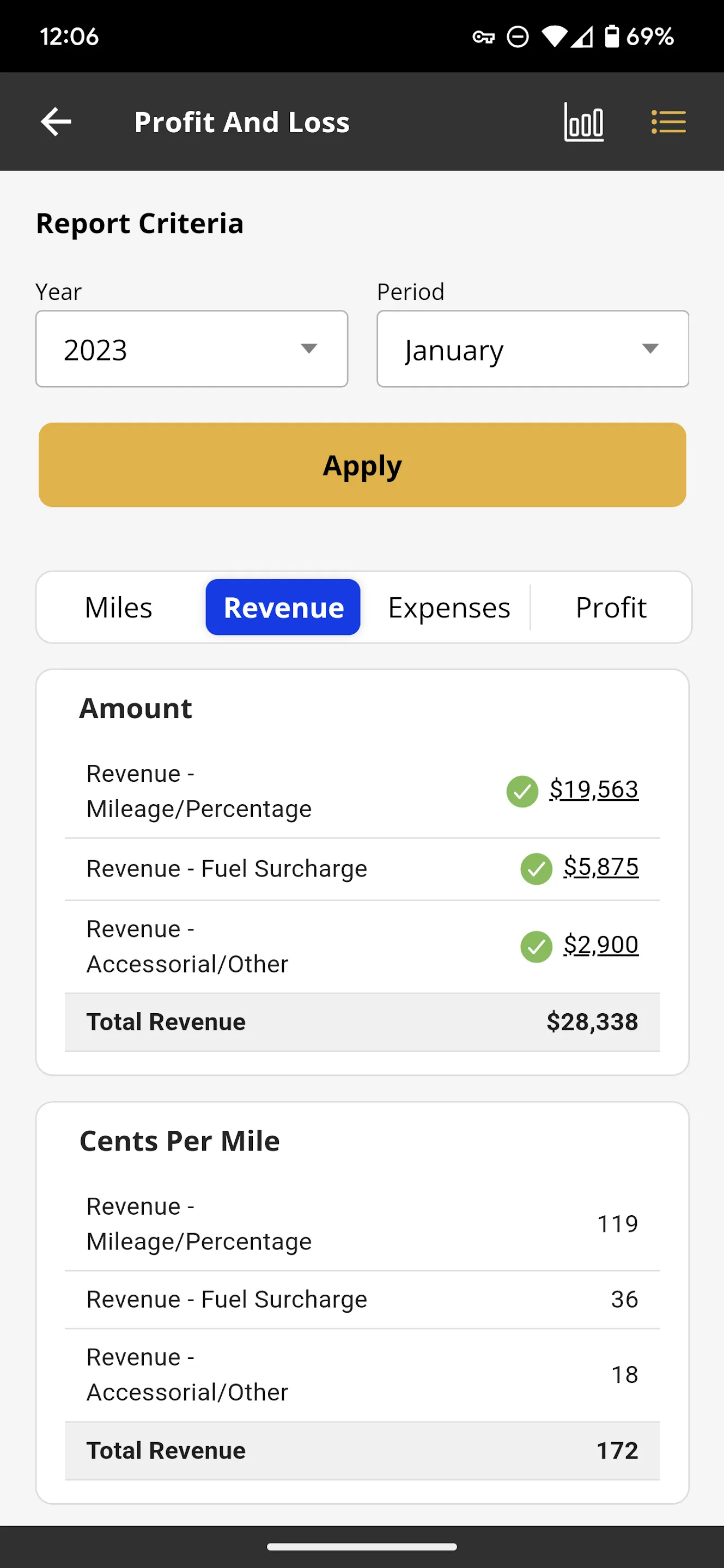Tap the 172 total cents per mile
The height and width of the screenshot is (1568, 724).
(x=617, y=1451)
